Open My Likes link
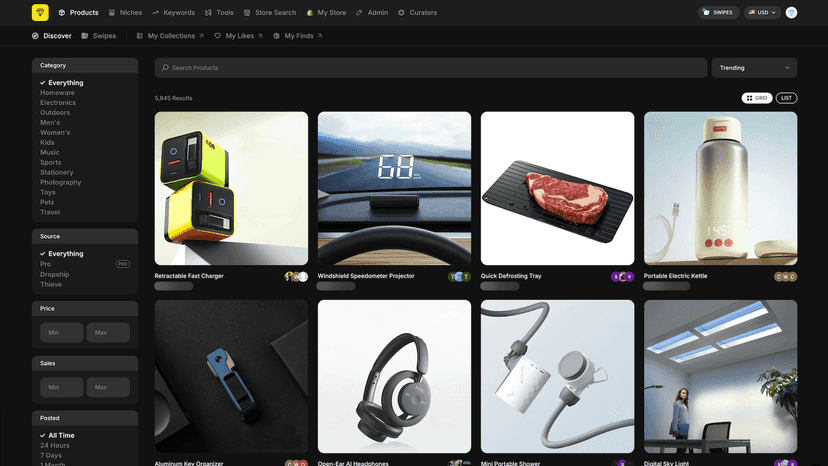 coord(238,36)
